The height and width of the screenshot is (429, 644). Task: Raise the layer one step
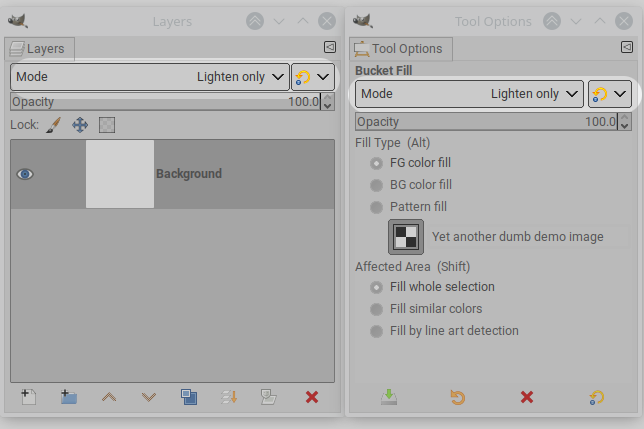[109, 397]
